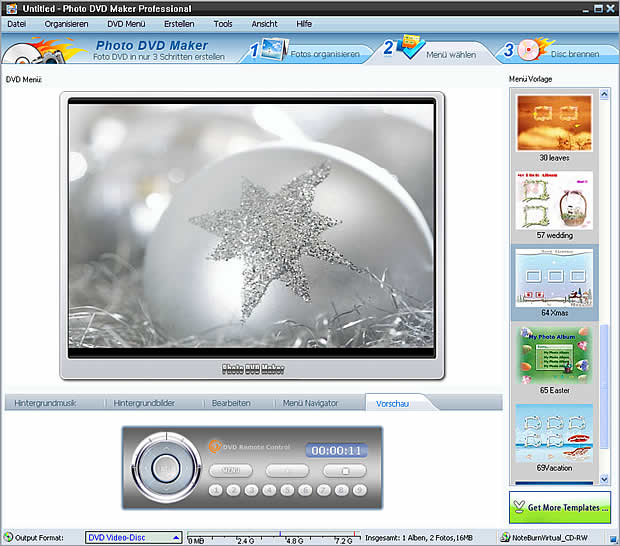The width and height of the screenshot is (620, 546).
Task: Open the Tools menu
Action: tap(223, 24)
